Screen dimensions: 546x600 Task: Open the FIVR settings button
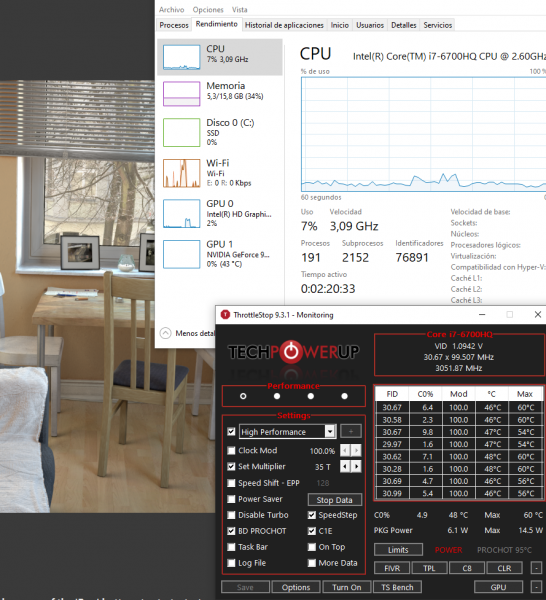click(392, 568)
